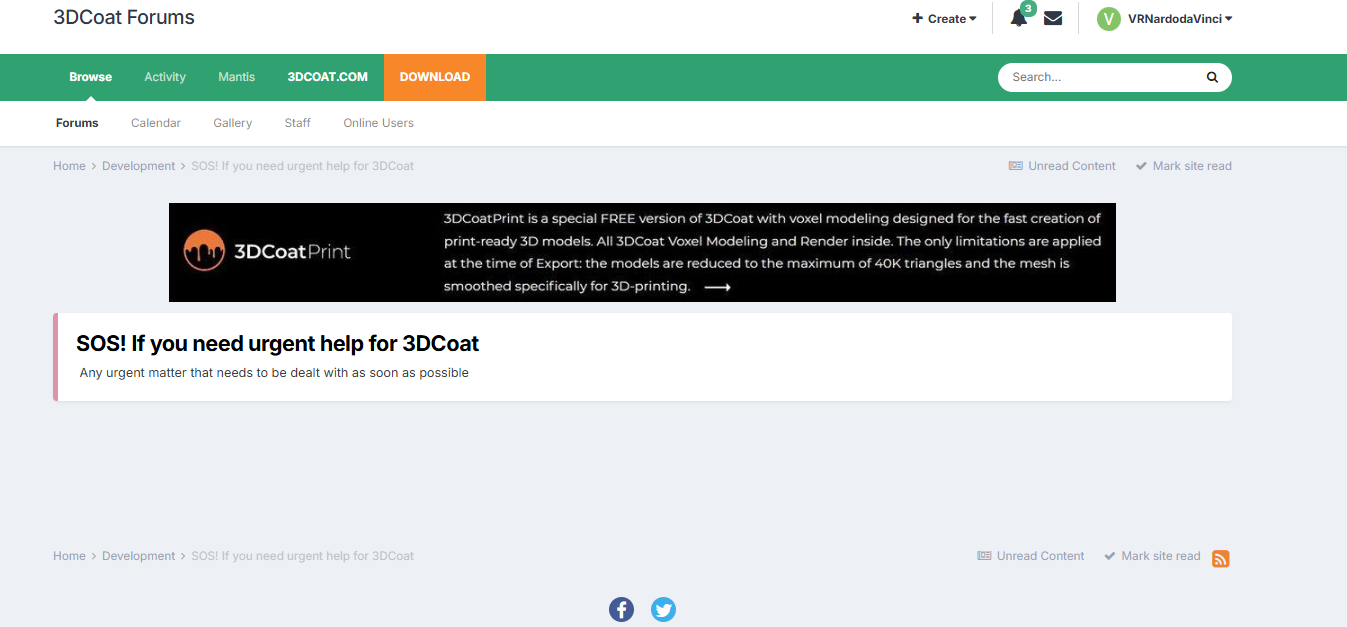The image size is (1347, 627).
Task: Open the Gallery submenu item
Action: pos(232,123)
